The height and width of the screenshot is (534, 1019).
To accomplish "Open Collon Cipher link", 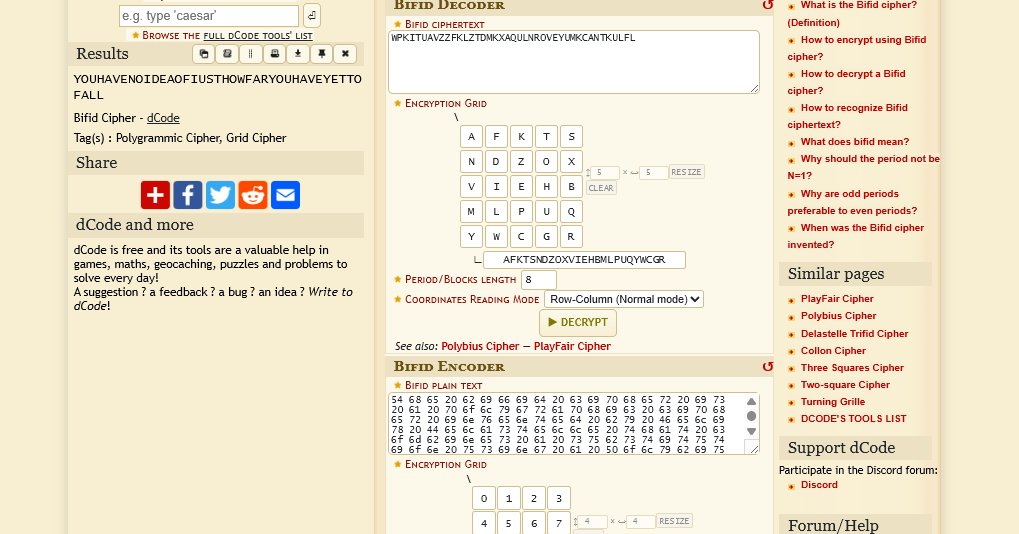I will [833, 350].
